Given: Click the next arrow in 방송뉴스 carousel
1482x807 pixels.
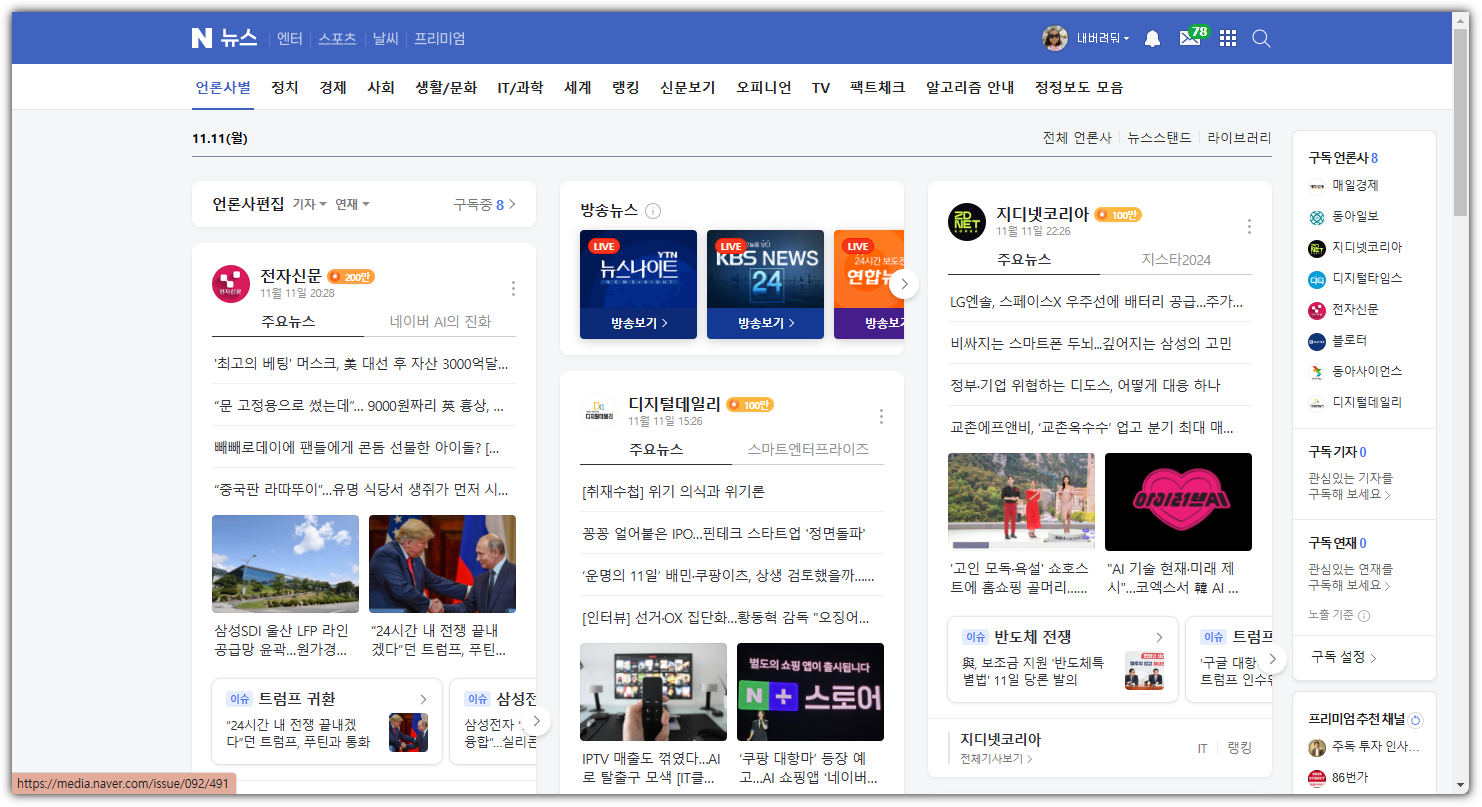Looking at the screenshot, I should (903, 284).
